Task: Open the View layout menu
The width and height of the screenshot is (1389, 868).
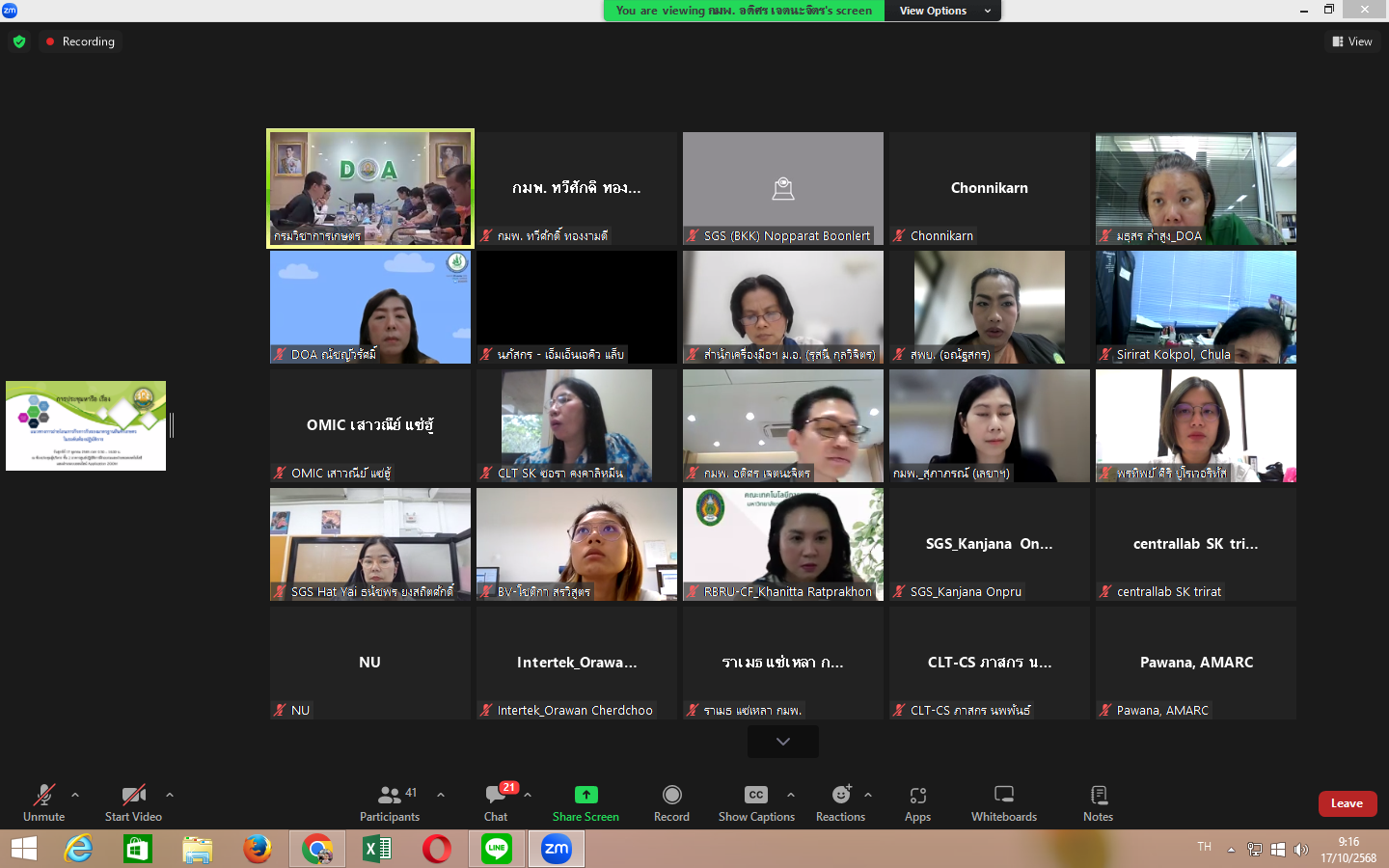Action: coord(1352,41)
